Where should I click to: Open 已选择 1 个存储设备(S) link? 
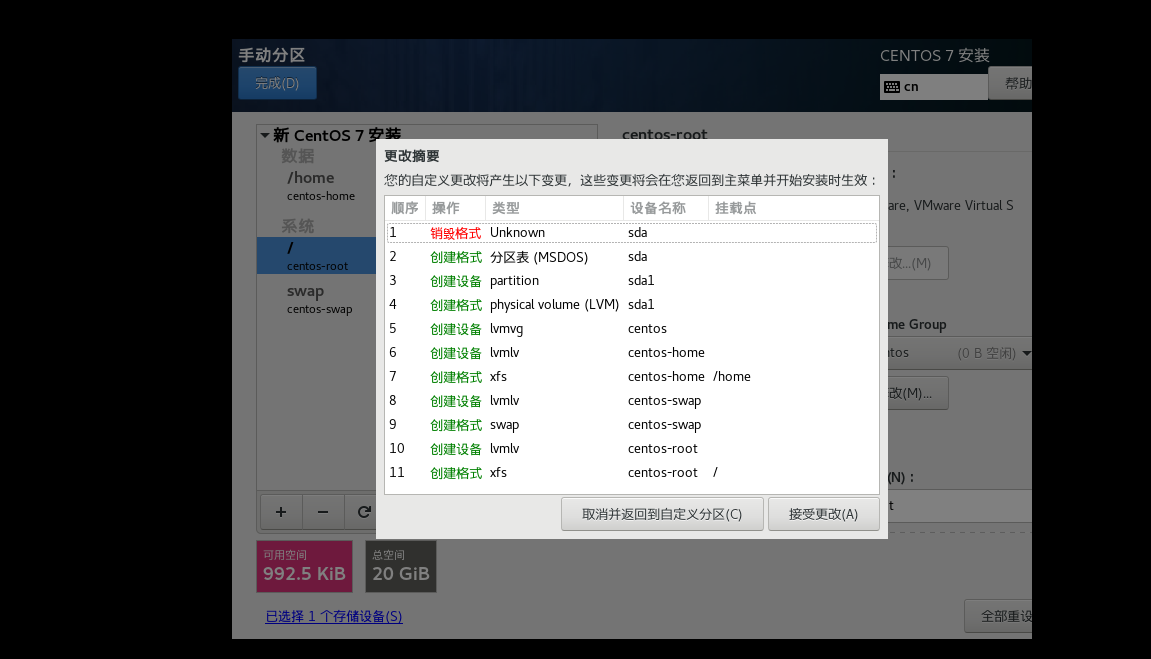click(x=334, y=616)
